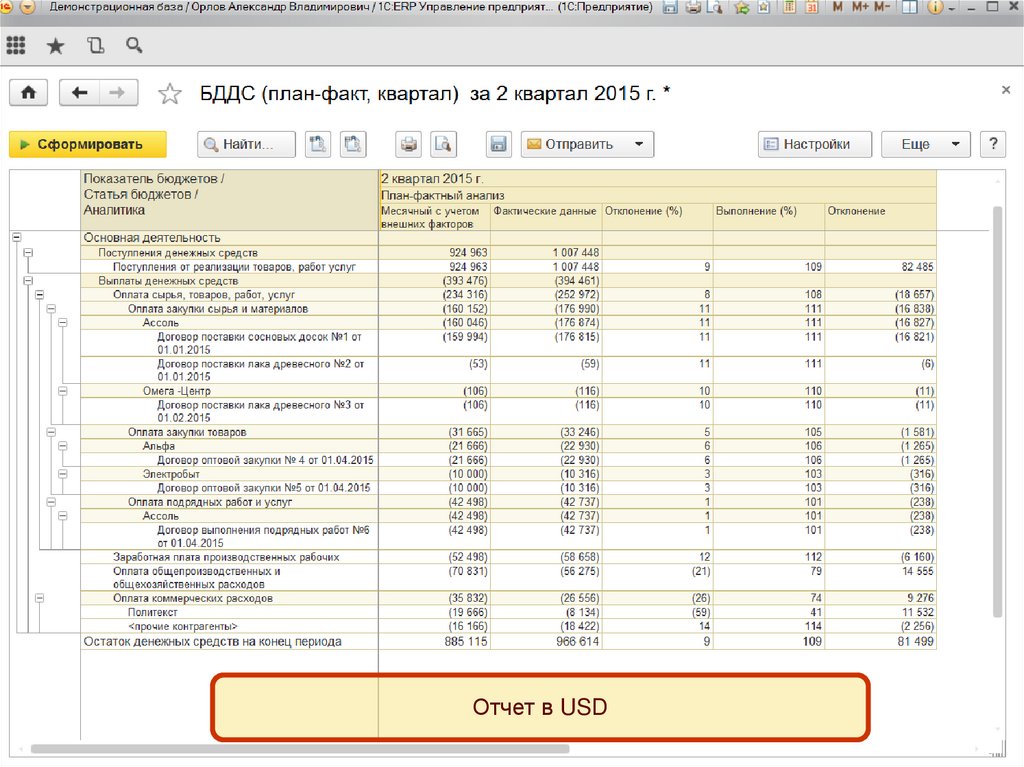Click the global search magnifier icon

[x=133, y=46]
